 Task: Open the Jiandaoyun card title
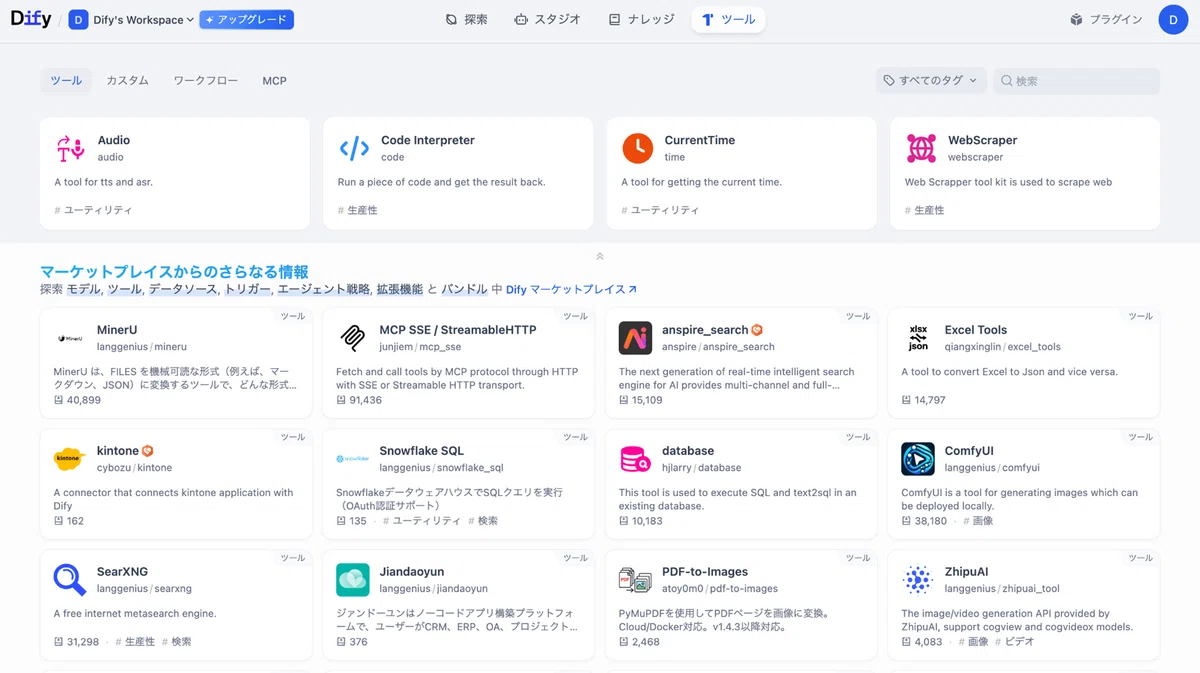point(412,572)
